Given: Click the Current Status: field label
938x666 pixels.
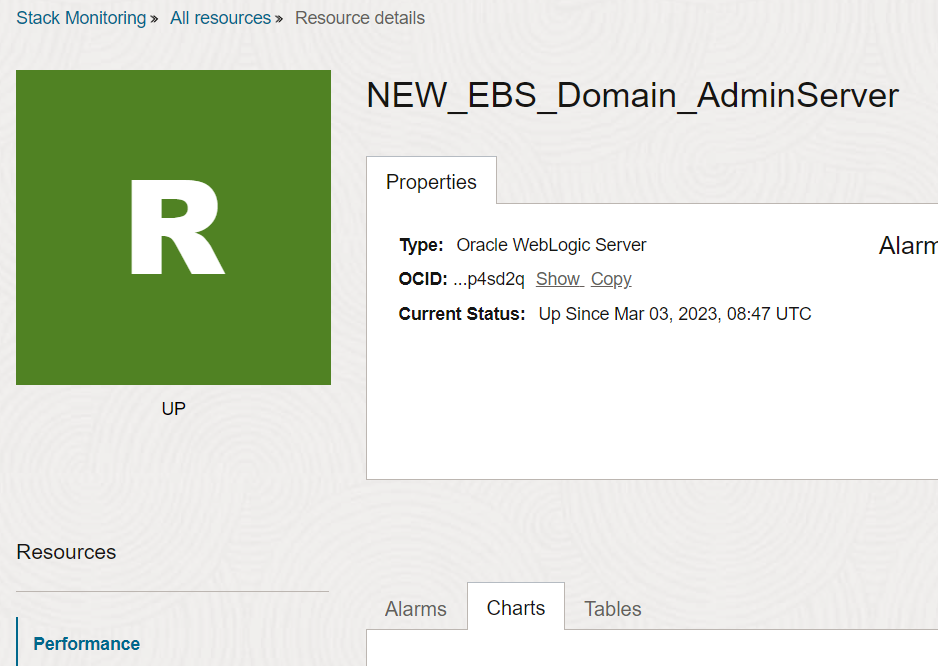Looking at the screenshot, I should point(462,314).
